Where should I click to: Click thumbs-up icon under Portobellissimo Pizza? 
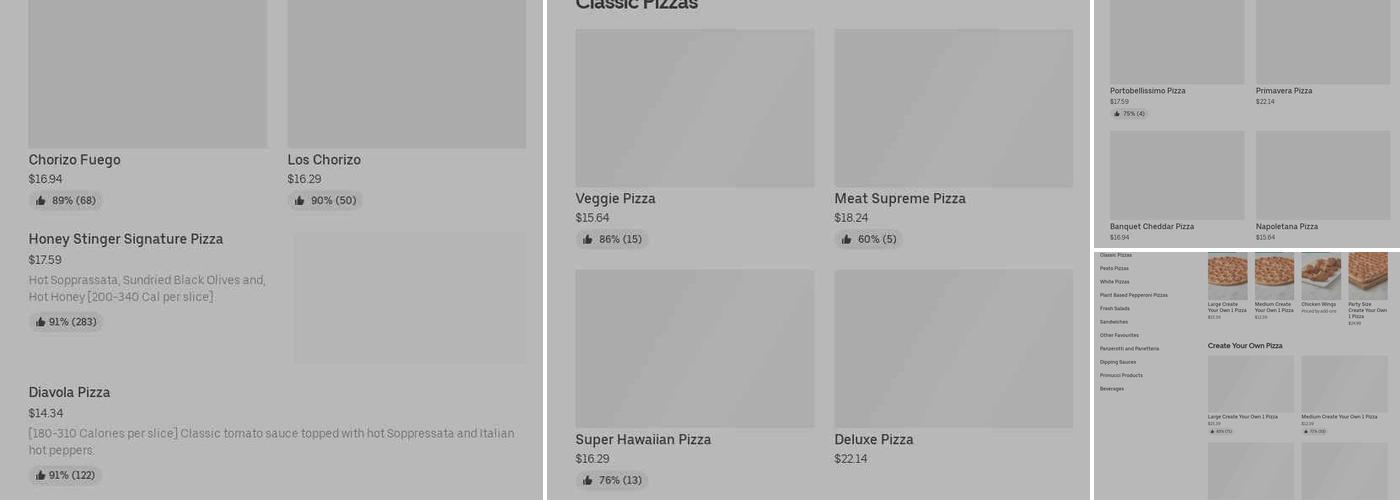click(x=1117, y=114)
